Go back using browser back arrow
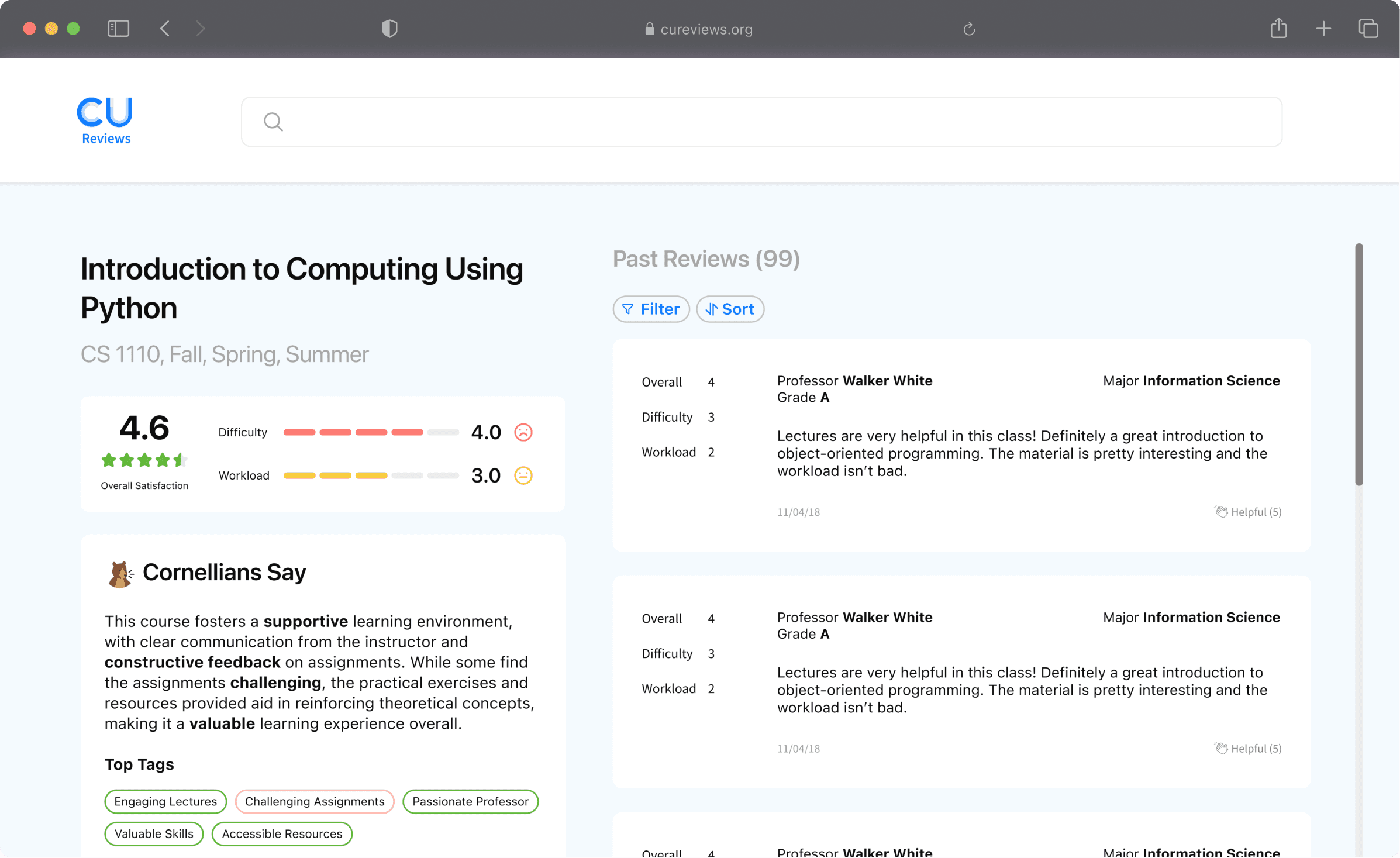The width and height of the screenshot is (1400, 858). pyautogui.click(x=165, y=29)
